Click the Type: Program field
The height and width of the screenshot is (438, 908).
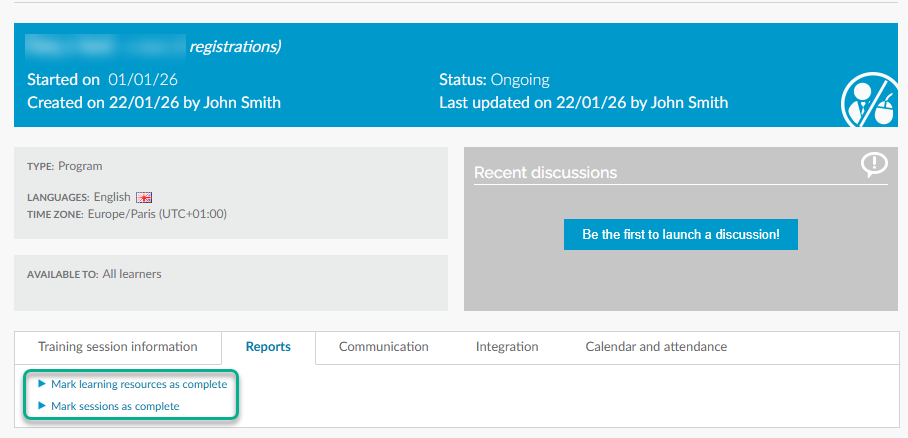[x=65, y=166]
